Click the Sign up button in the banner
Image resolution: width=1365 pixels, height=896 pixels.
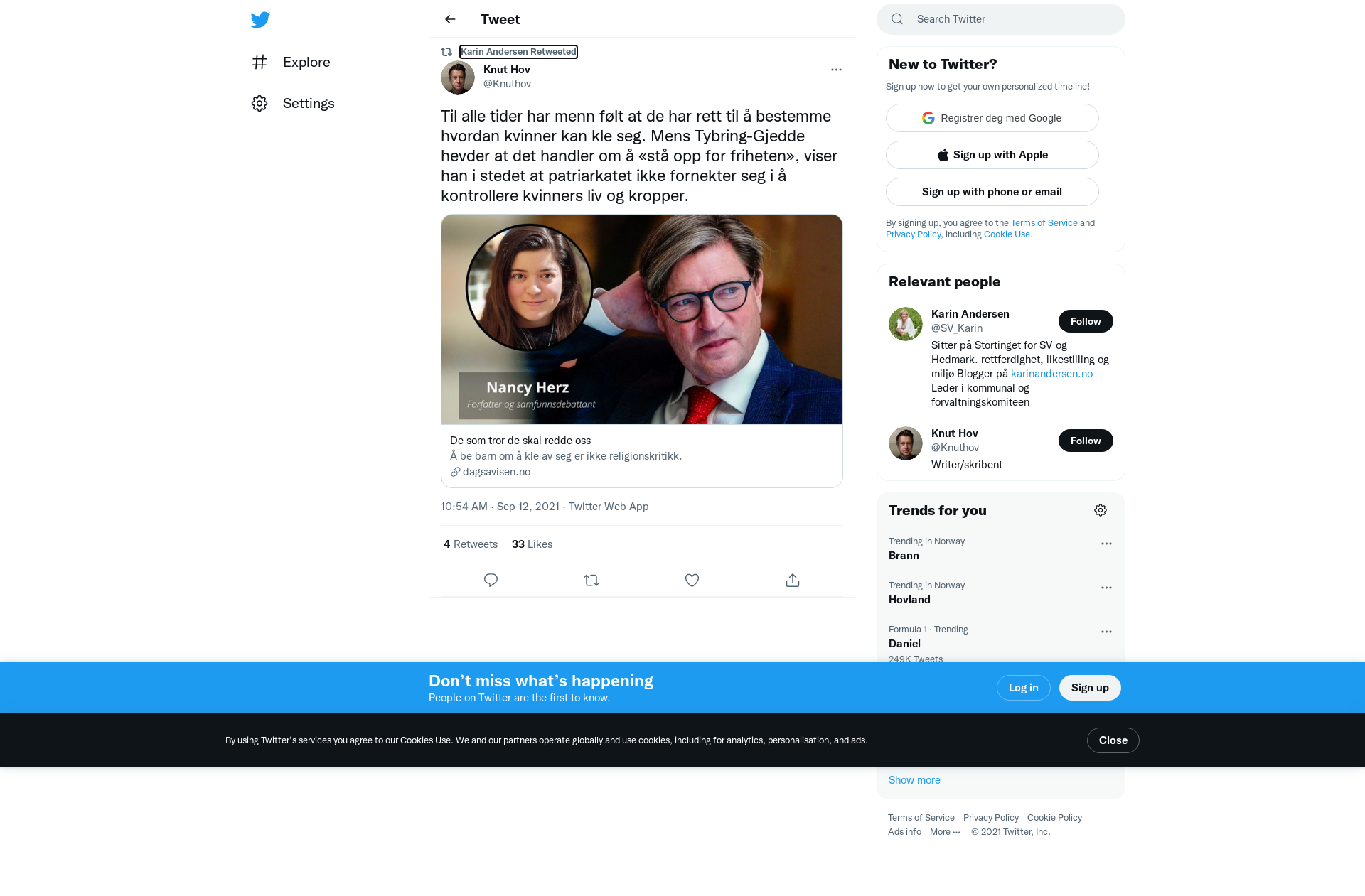point(1090,688)
